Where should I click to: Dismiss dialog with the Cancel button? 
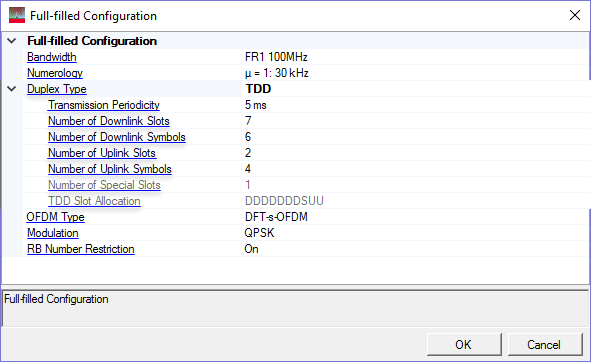545,344
